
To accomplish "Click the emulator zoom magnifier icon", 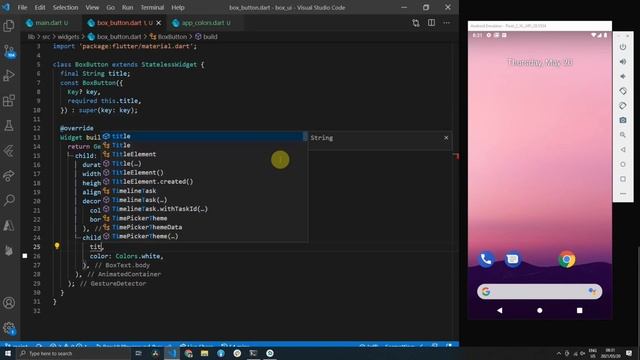I will click(x=623, y=135).
